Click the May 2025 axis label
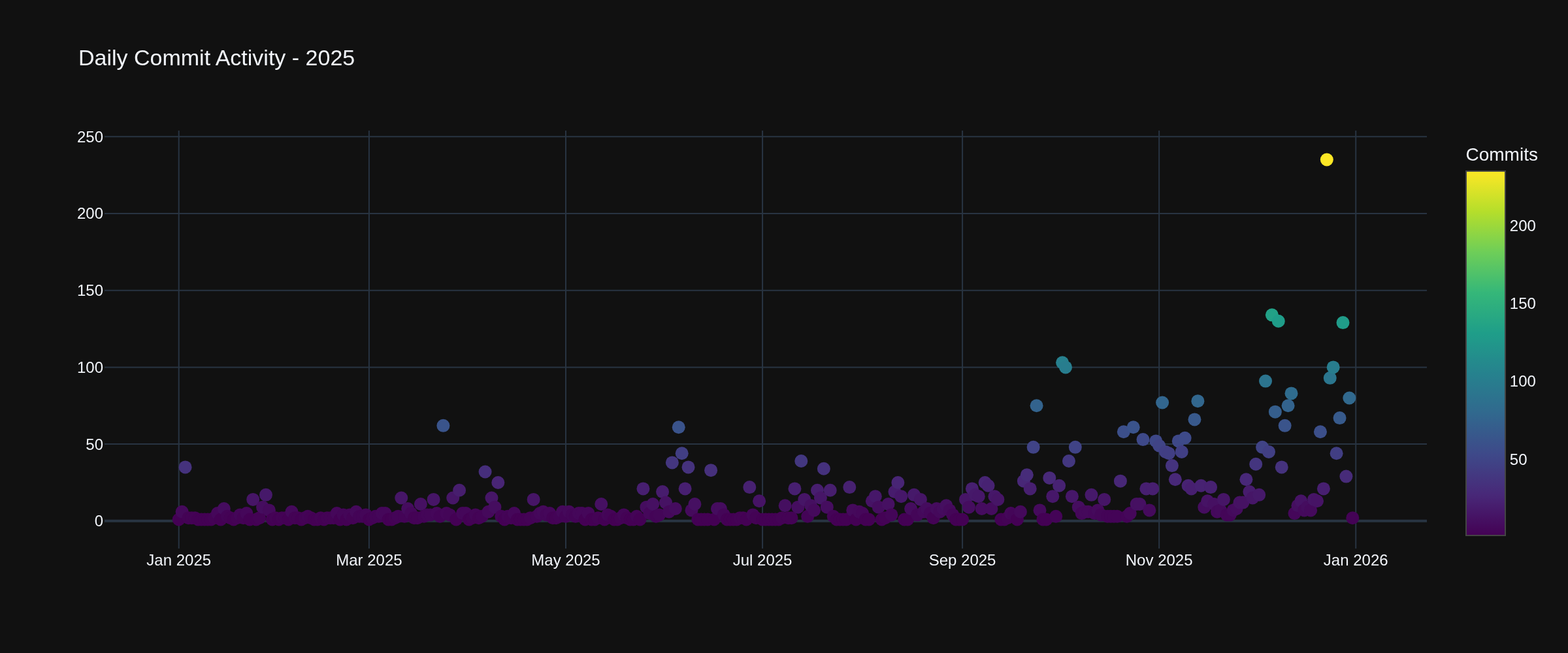The image size is (1568, 653). [x=565, y=560]
